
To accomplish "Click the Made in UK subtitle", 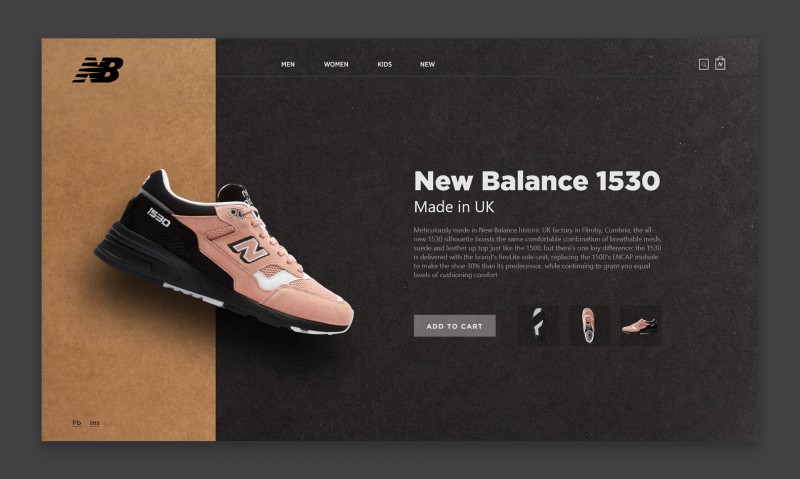I will point(454,207).
